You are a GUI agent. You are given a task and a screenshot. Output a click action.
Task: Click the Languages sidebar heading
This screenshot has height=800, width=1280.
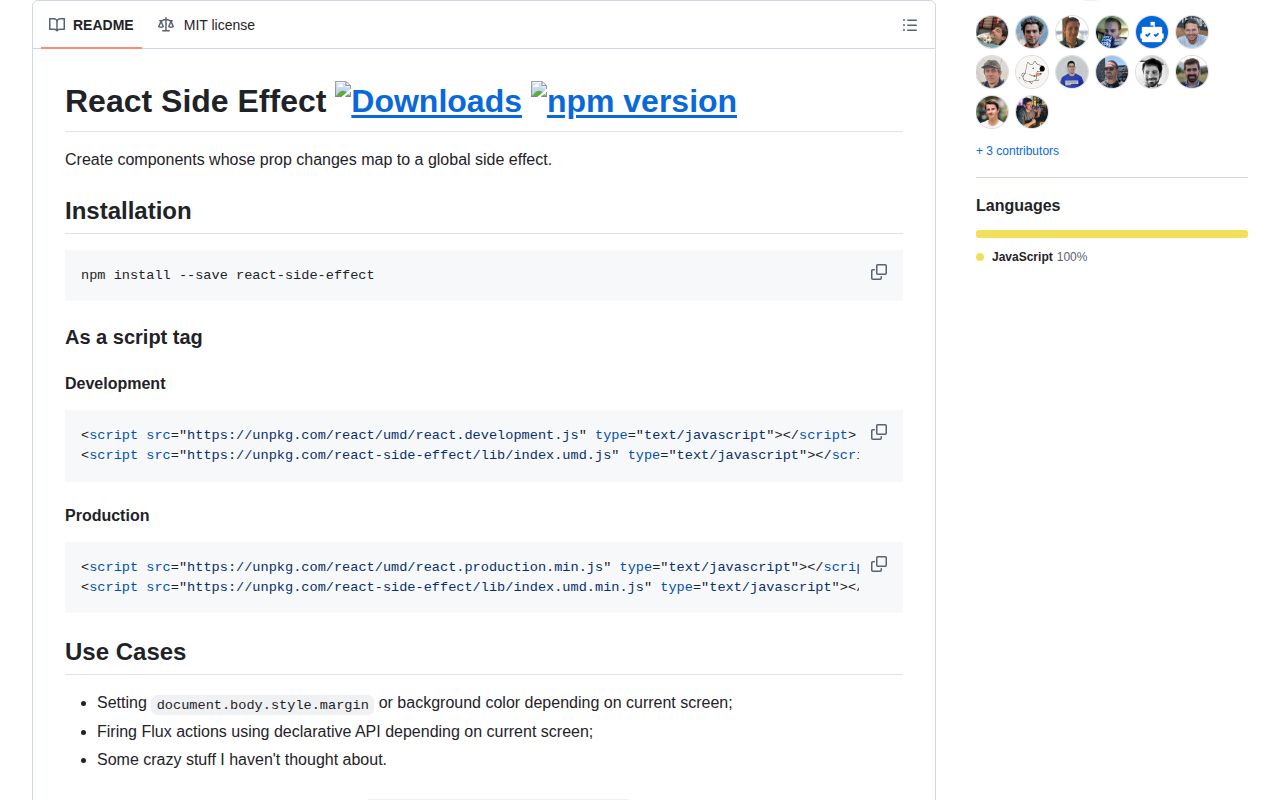[x=1018, y=205]
